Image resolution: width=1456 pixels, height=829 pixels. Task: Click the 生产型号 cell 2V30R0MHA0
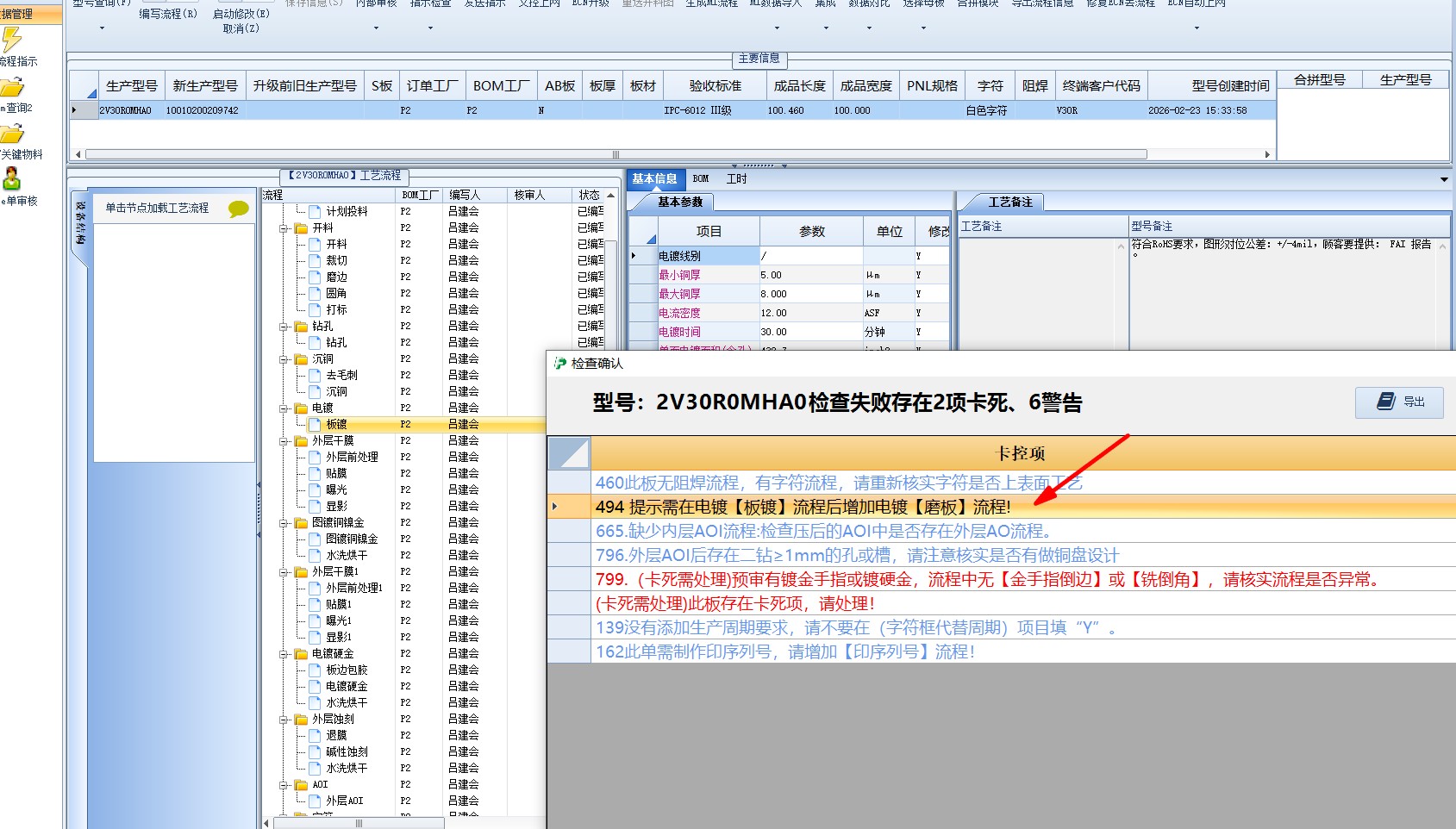pyautogui.click(x=130, y=110)
